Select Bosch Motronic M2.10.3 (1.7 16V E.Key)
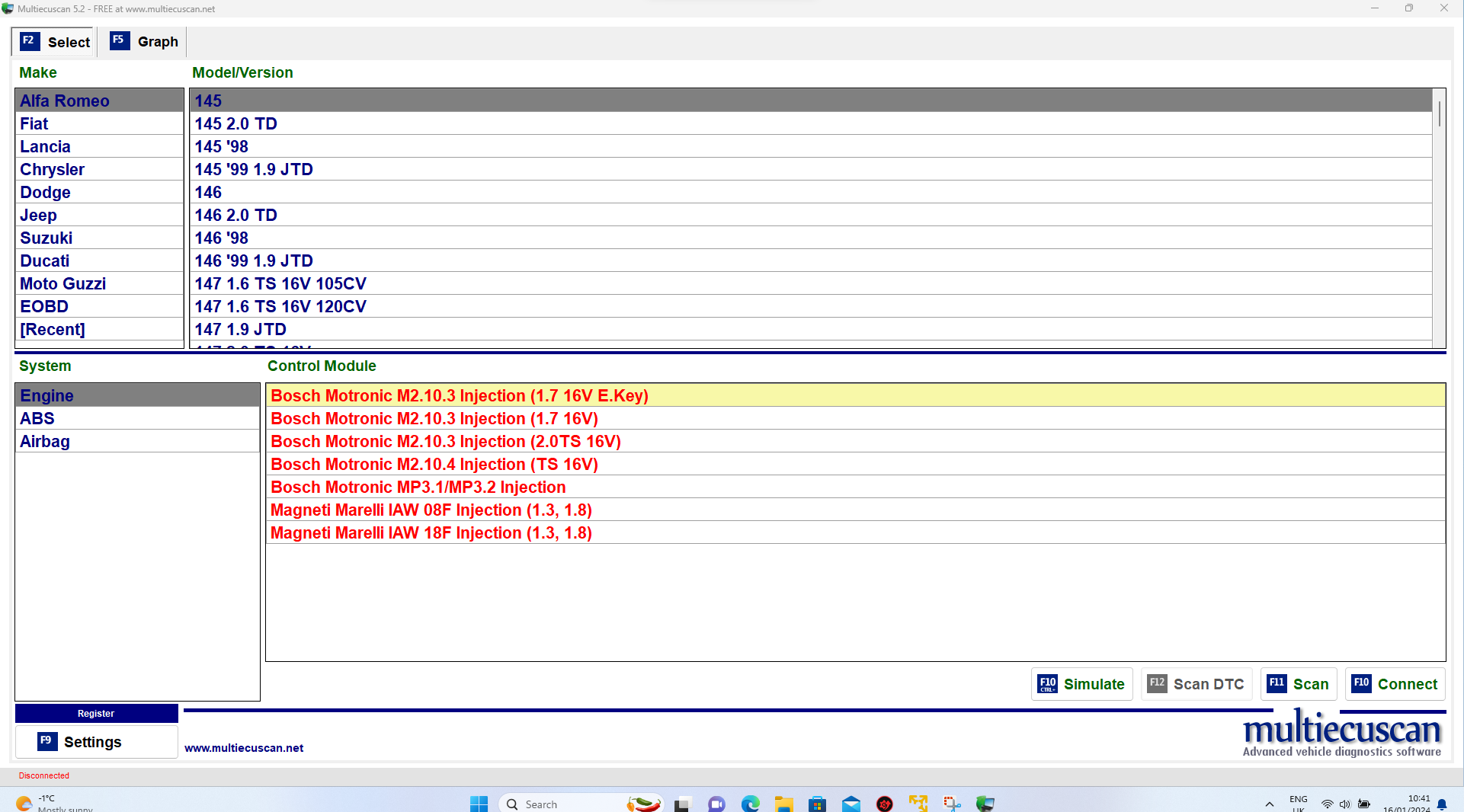The height and width of the screenshot is (812, 1464). point(855,395)
